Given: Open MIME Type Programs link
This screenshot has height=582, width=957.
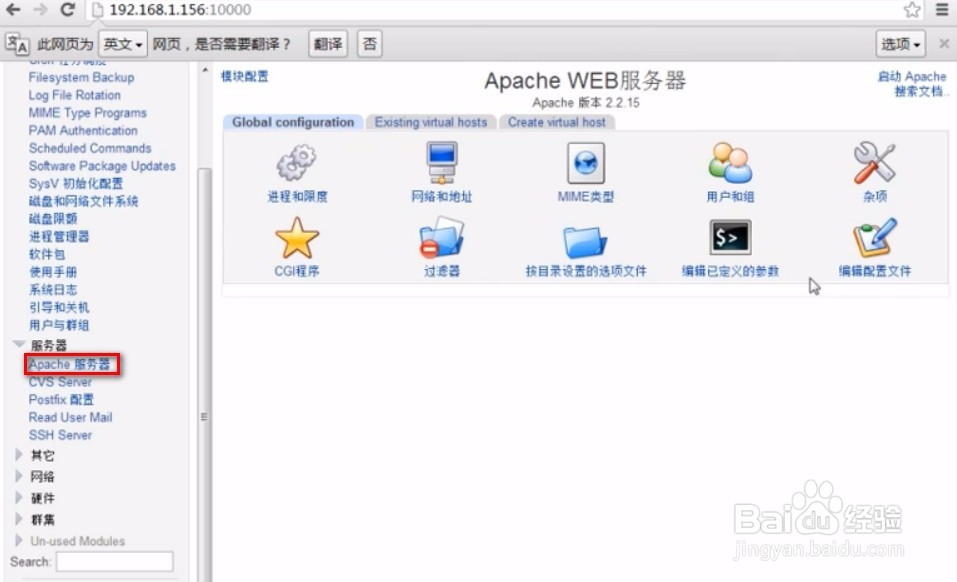Looking at the screenshot, I should pos(87,113).
